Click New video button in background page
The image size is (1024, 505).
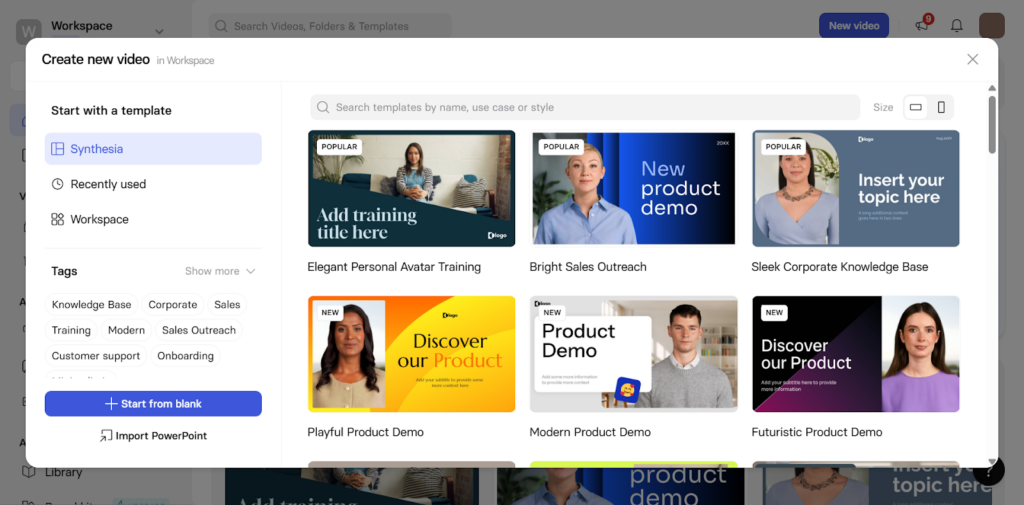click(854, 25)
